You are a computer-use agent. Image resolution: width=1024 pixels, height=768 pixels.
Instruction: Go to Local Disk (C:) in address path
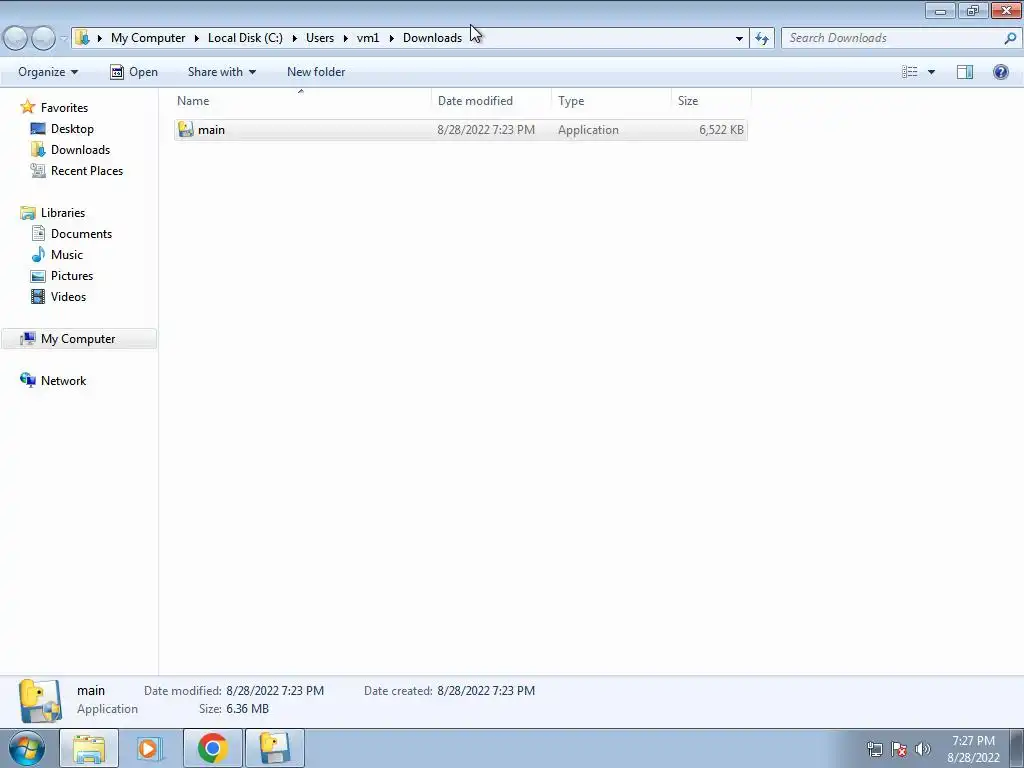tap(246, 38)
